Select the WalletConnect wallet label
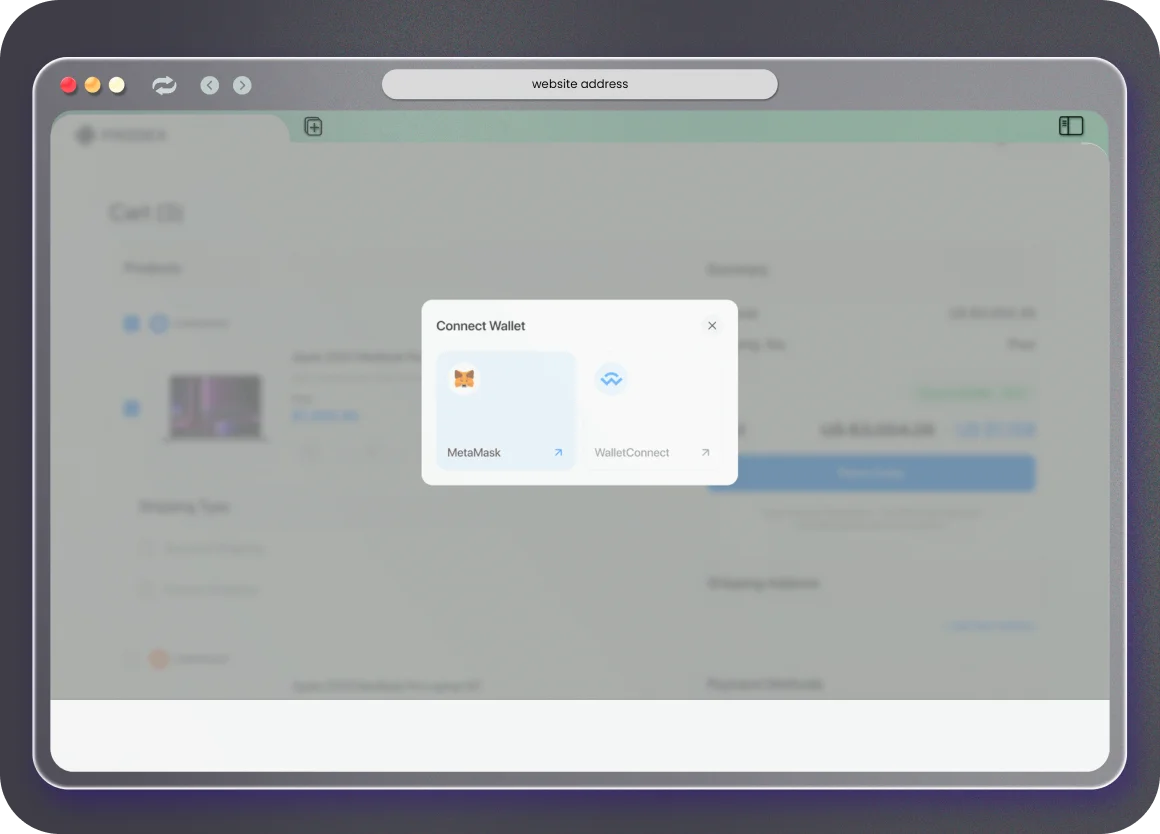The image size is (1160, 834). [632, 453]
